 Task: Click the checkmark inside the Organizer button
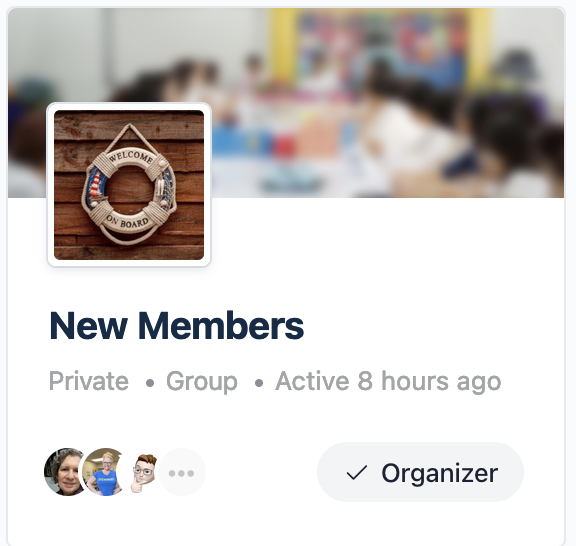coord(357,473)
